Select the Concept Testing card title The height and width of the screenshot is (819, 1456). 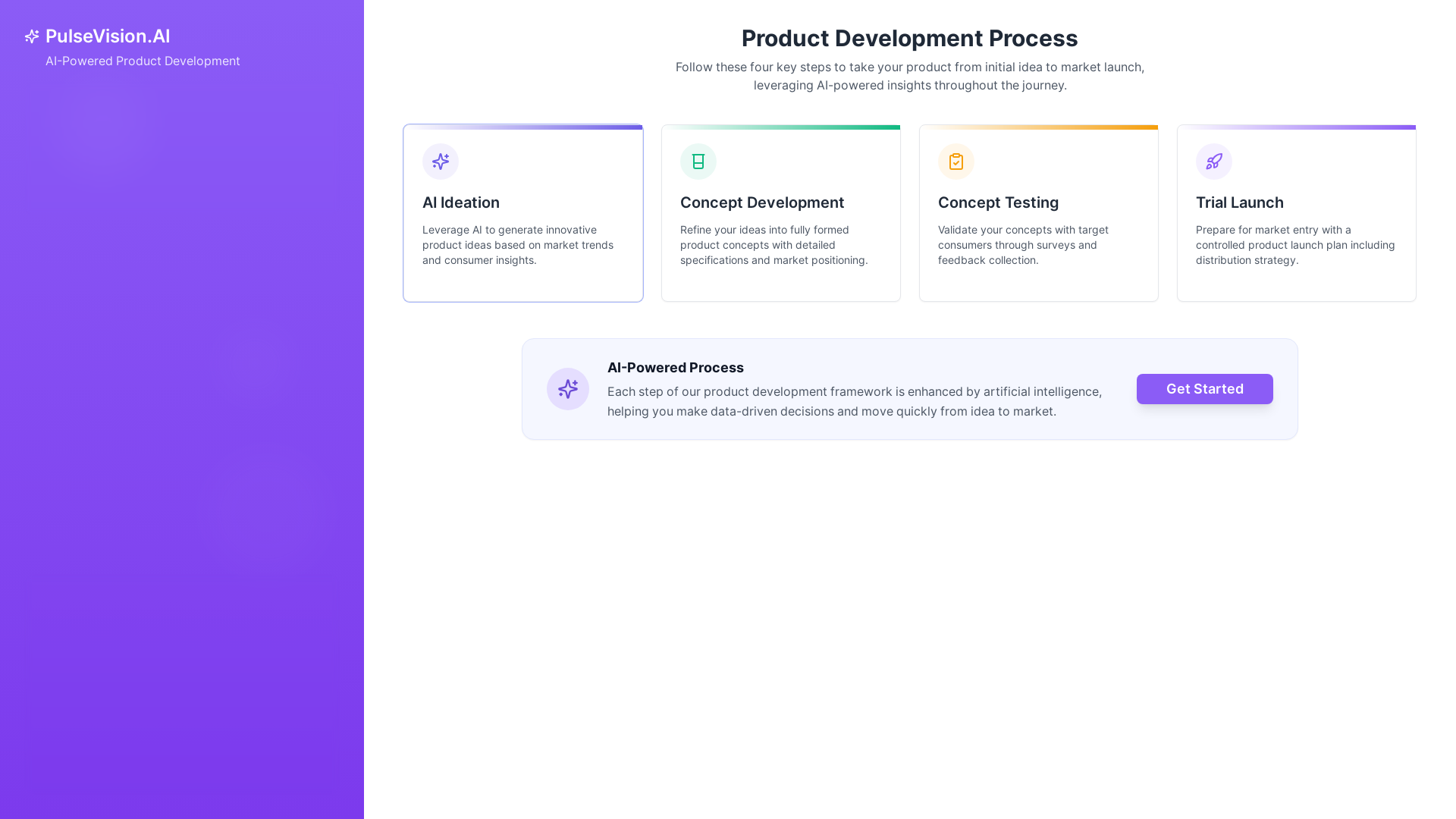pyautogui.click(x=998, y=202)
